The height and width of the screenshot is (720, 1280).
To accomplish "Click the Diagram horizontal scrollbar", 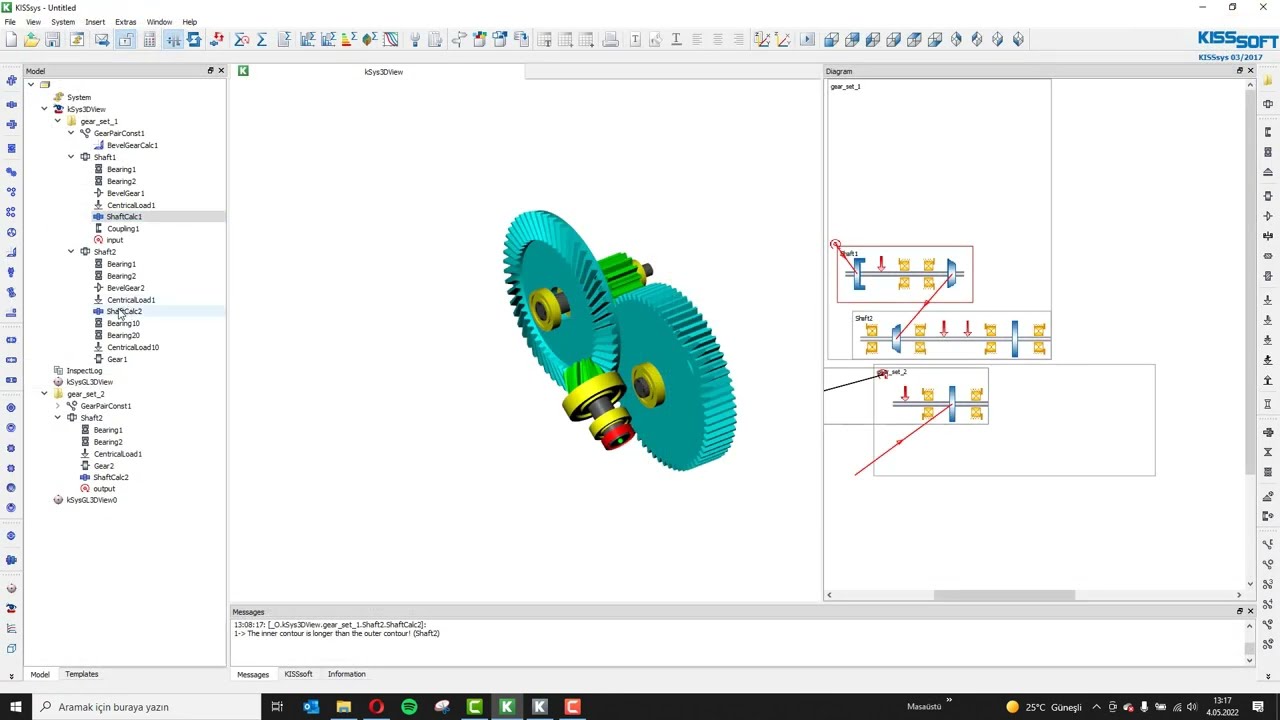I will pyautogui.click(x=1004, y=595).
